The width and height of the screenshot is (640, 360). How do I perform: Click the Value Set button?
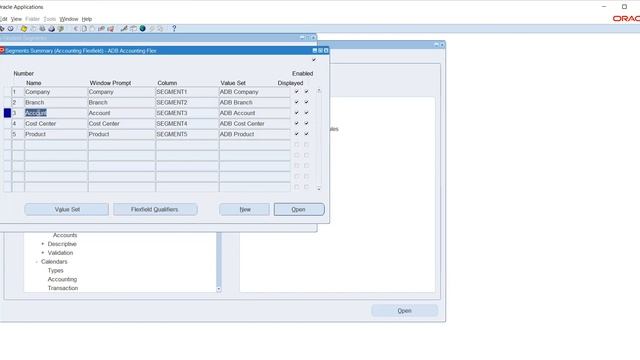pyautogui.click(x=67, y=209)
